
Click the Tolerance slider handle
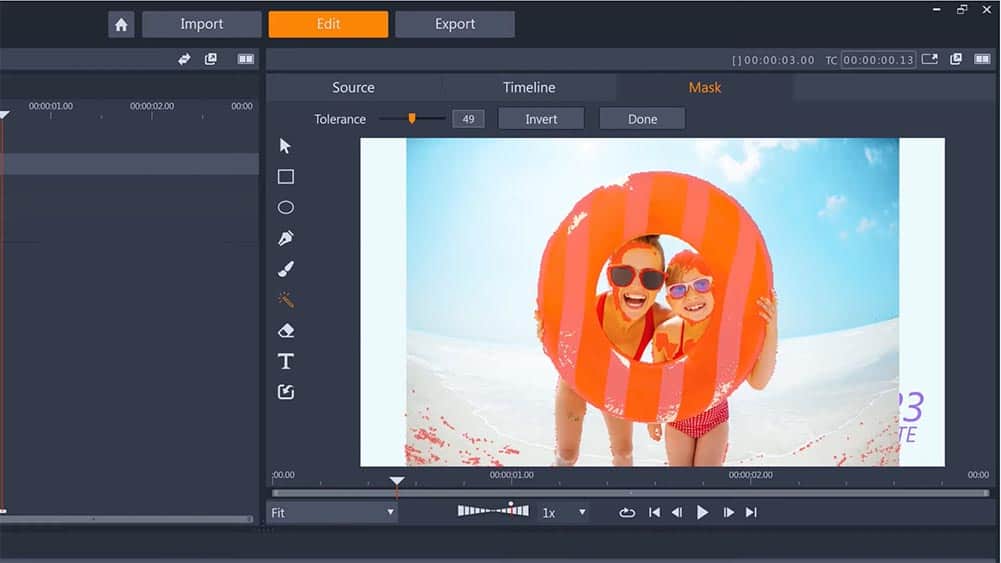[411, 118]
